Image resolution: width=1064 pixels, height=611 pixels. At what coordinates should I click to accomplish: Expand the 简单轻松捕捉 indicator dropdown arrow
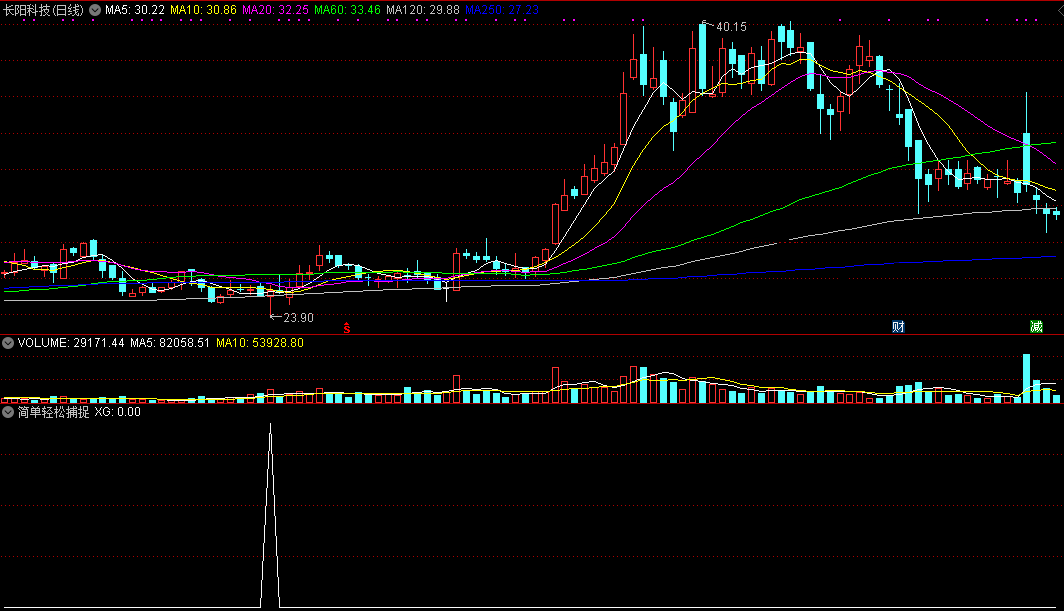point(8,412)
